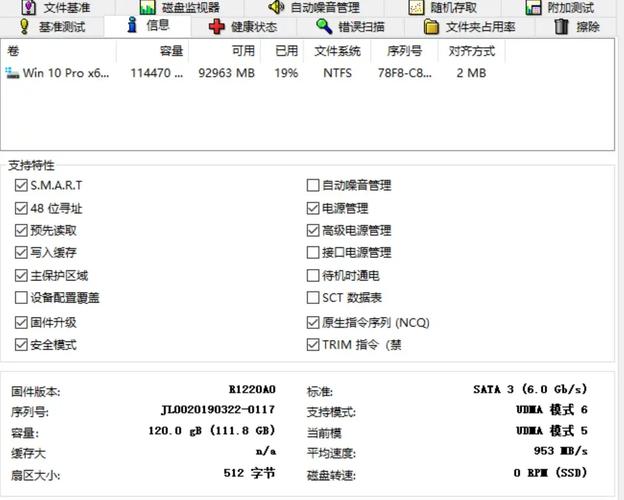Click the 自动噪音管理 speaker icon
This screenshot has height=500, width=624.
(276, 7)
